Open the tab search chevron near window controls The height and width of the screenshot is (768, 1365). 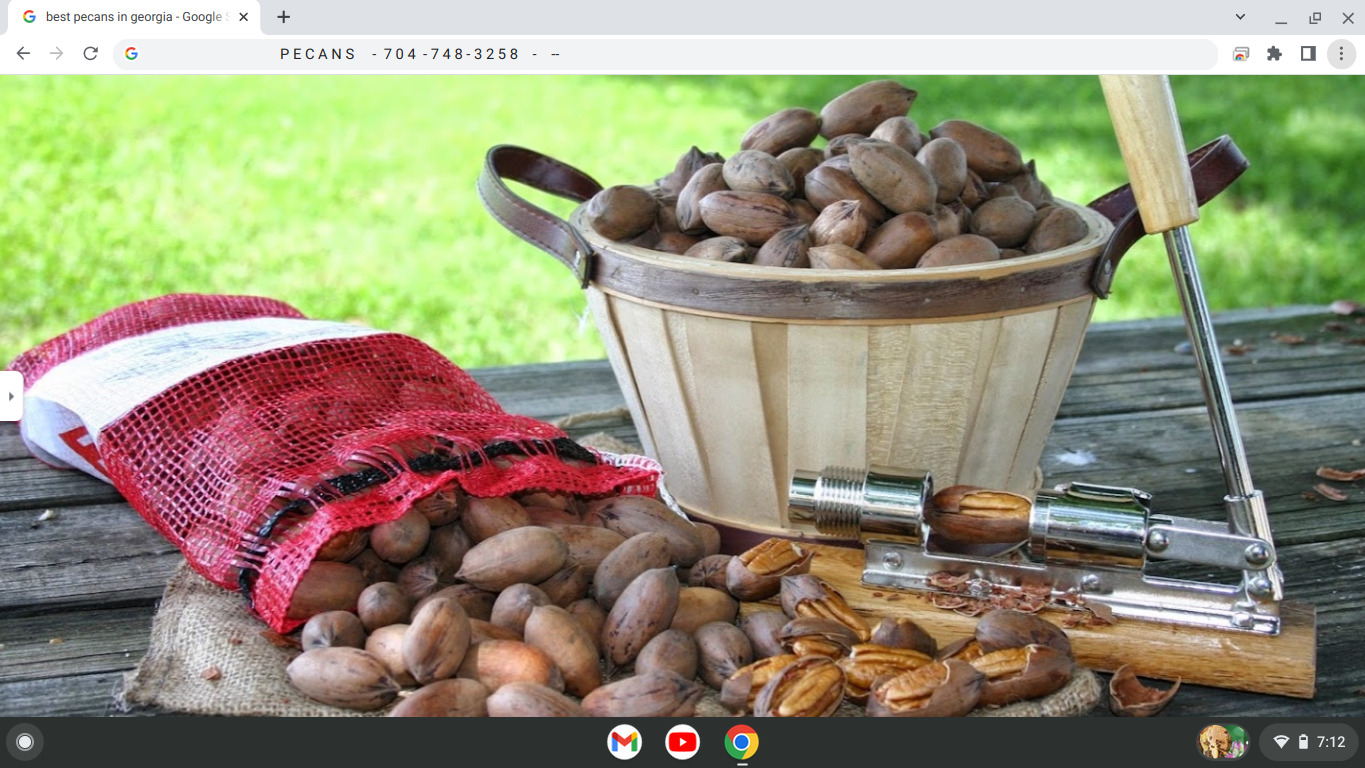pyautogui.click(x=1240, y=17)
